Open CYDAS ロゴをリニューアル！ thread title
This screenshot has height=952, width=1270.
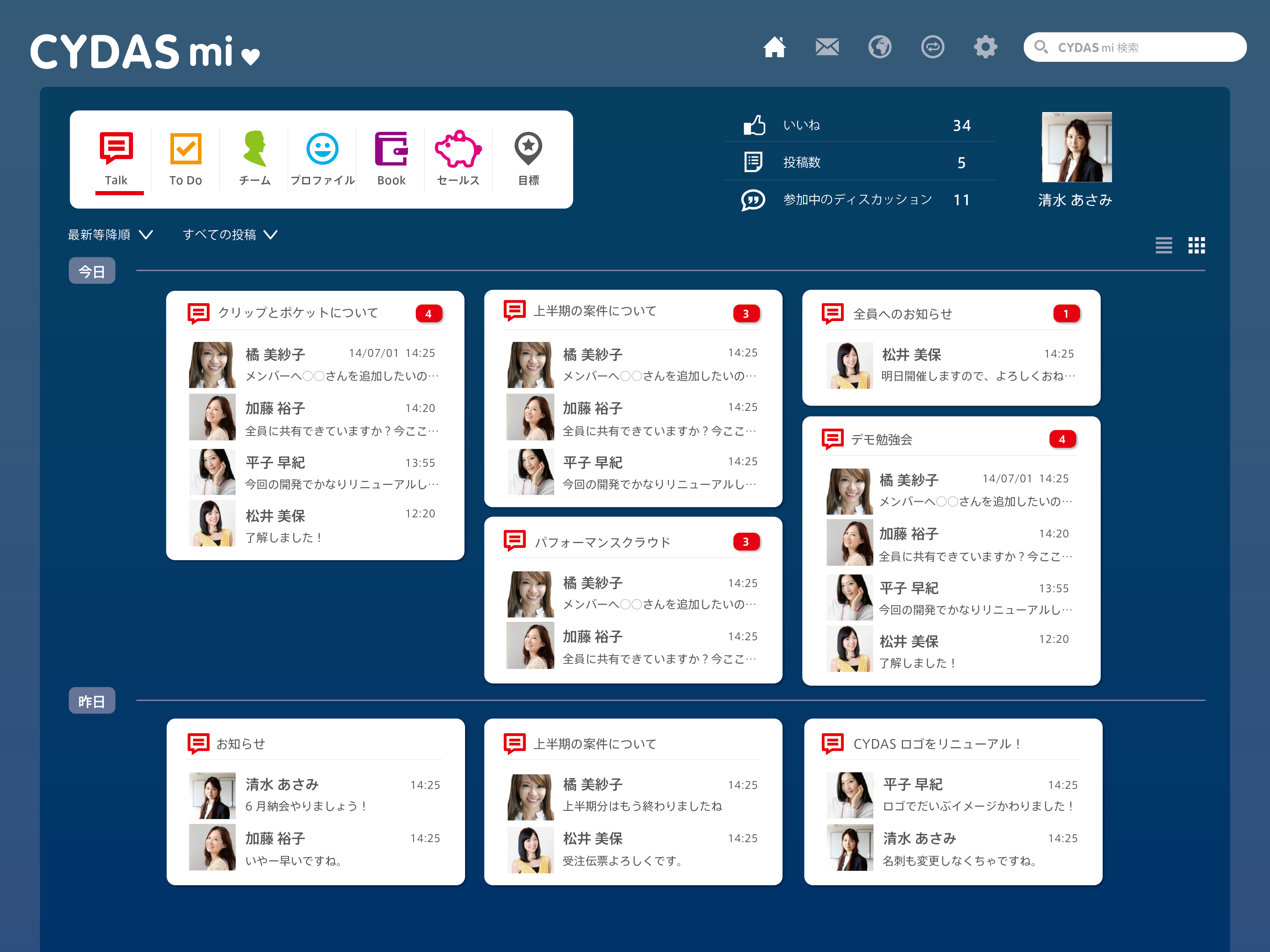click(937, 744)
